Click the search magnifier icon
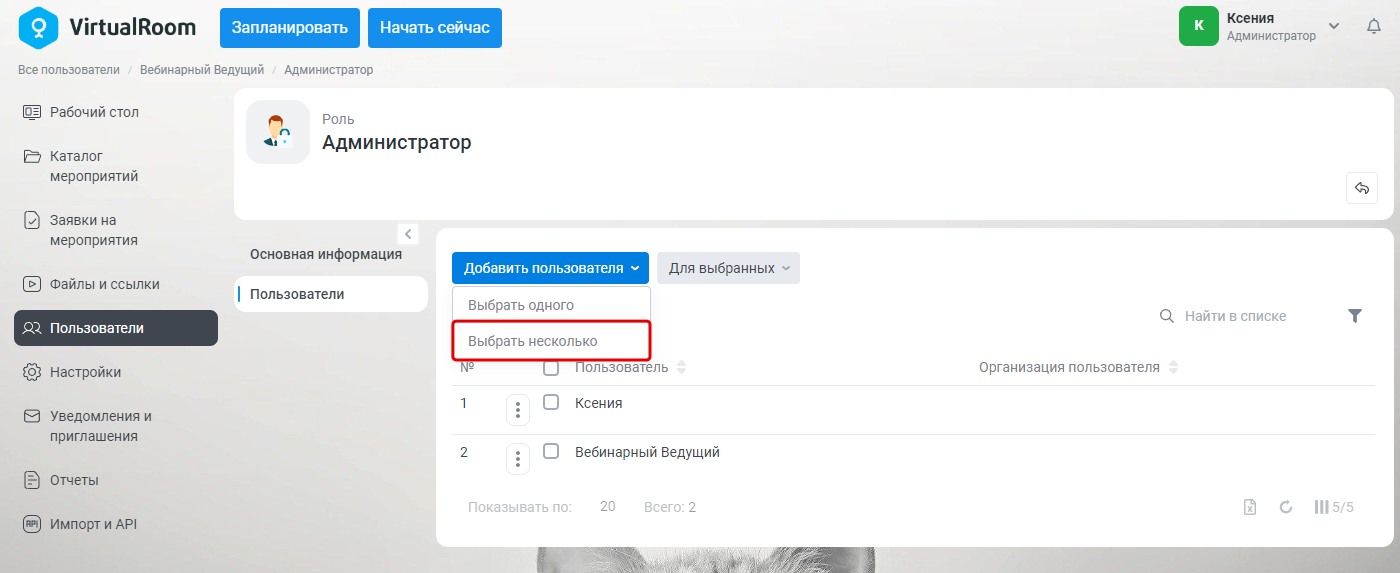Viewport: 1400px width, 573px height. pos(1166,316)
